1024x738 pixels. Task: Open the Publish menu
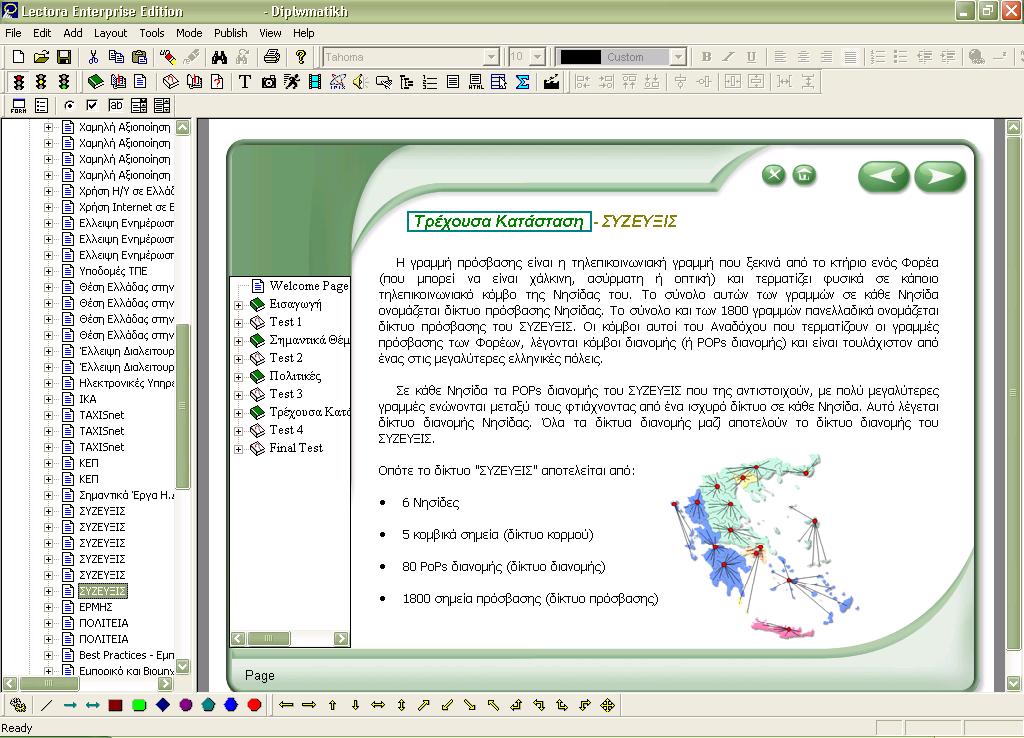point(231,33)
